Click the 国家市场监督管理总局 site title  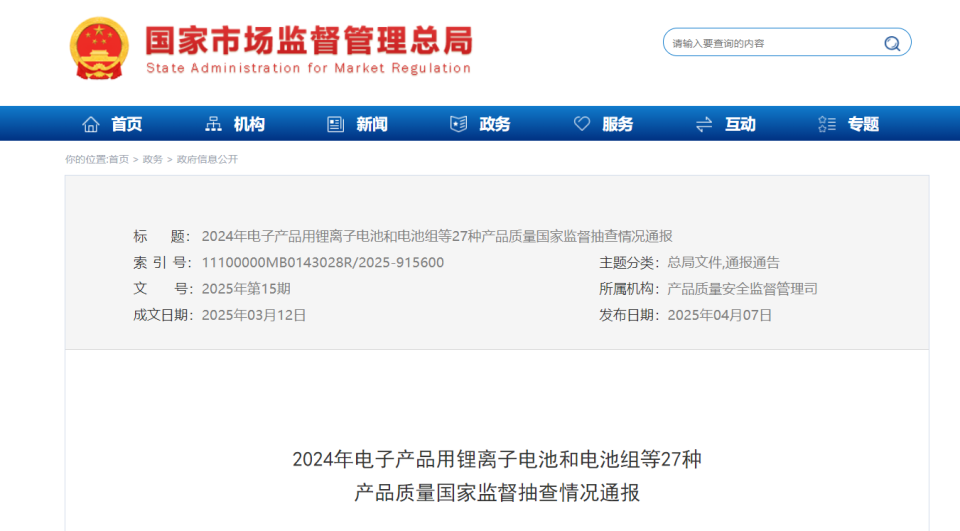click(309, 40)
